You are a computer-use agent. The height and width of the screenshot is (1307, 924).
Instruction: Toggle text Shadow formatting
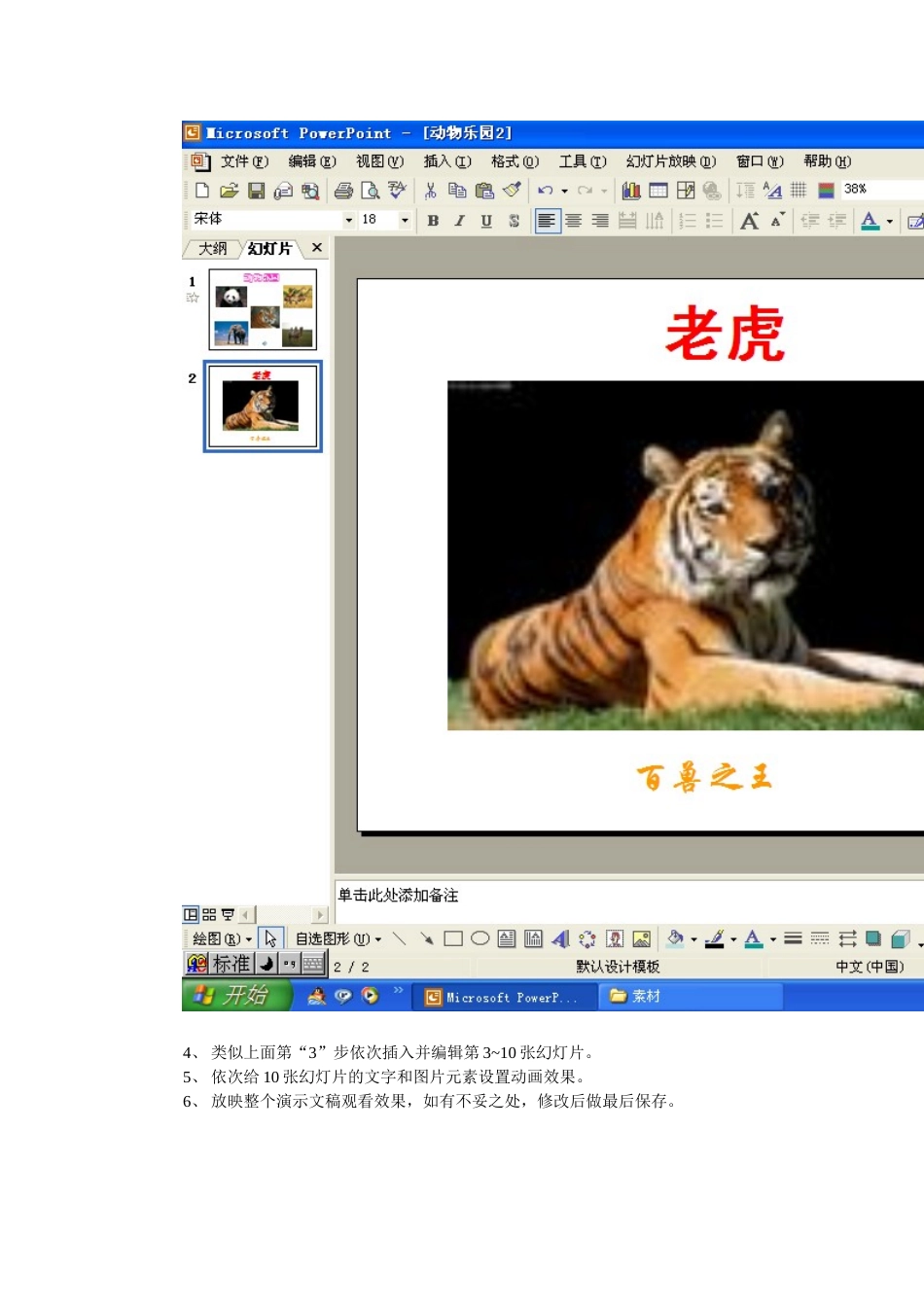(x=514, y=221)
